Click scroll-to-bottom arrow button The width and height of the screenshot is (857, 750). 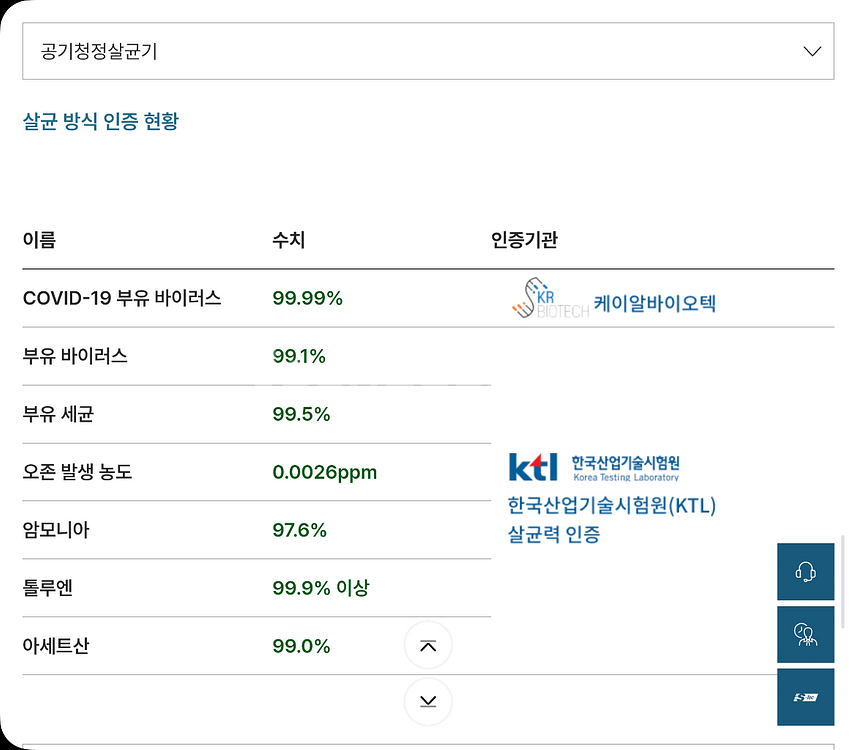pyautogui.click(x=428, y=701)
